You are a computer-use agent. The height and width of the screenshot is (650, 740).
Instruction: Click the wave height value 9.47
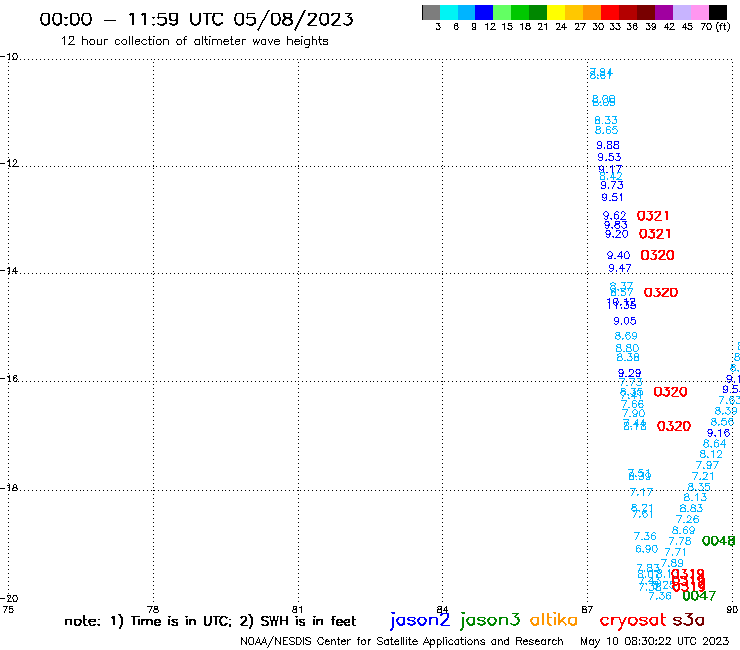(620, 269)
